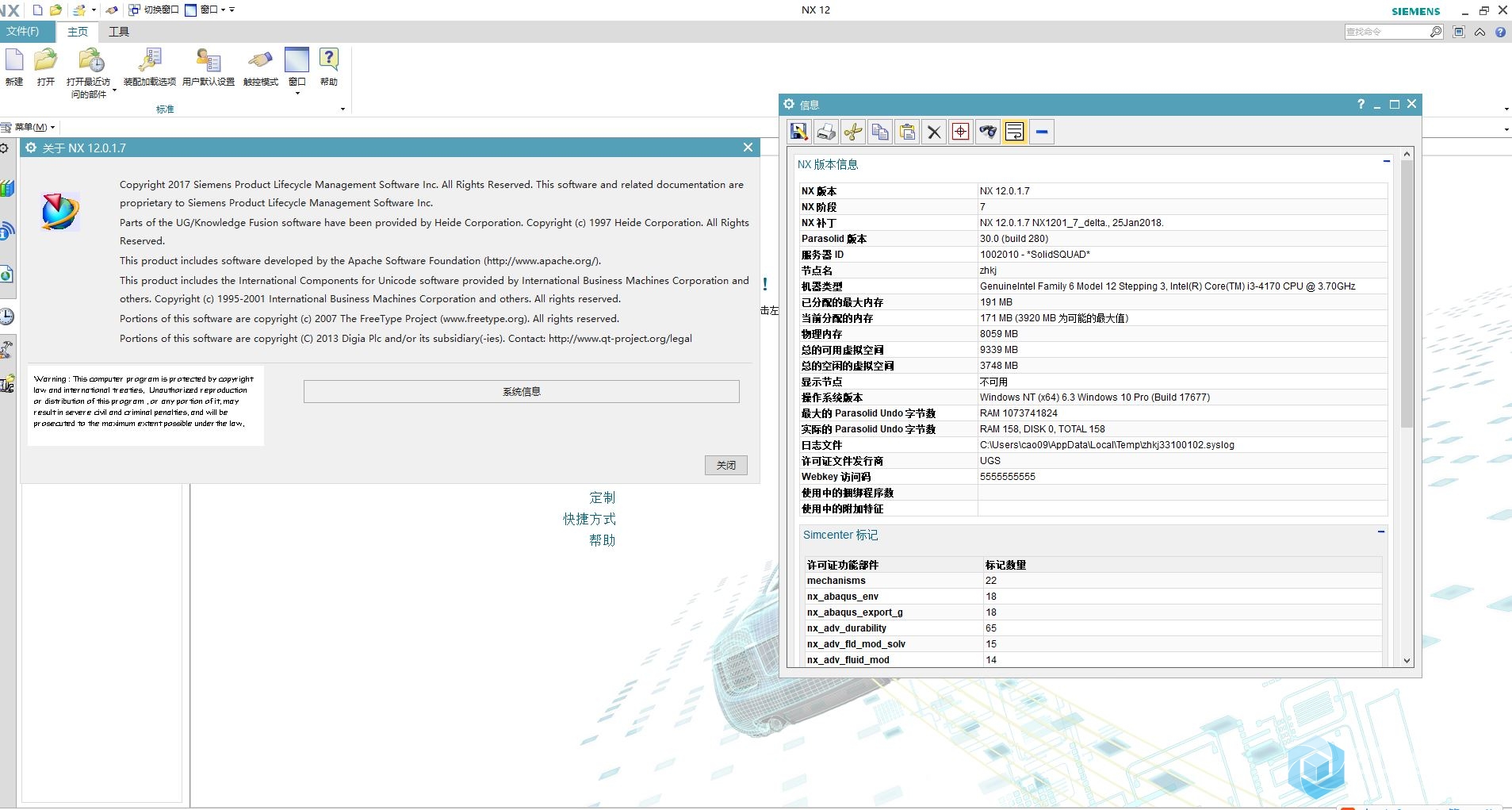
Task: Open quick access toolbar customize arrow
Action: 232,10
